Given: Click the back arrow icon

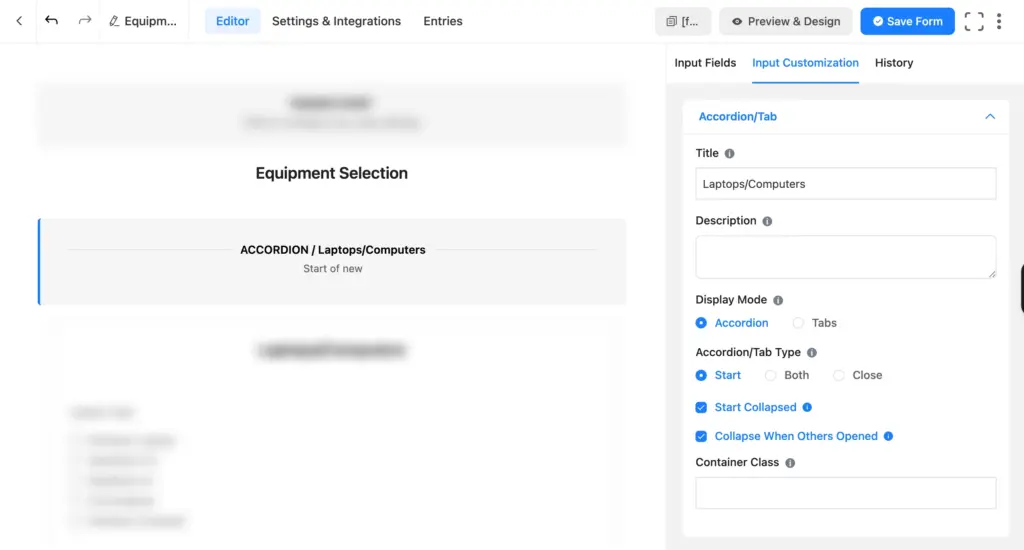Looking at the screenshot, I should coord(19,21).
